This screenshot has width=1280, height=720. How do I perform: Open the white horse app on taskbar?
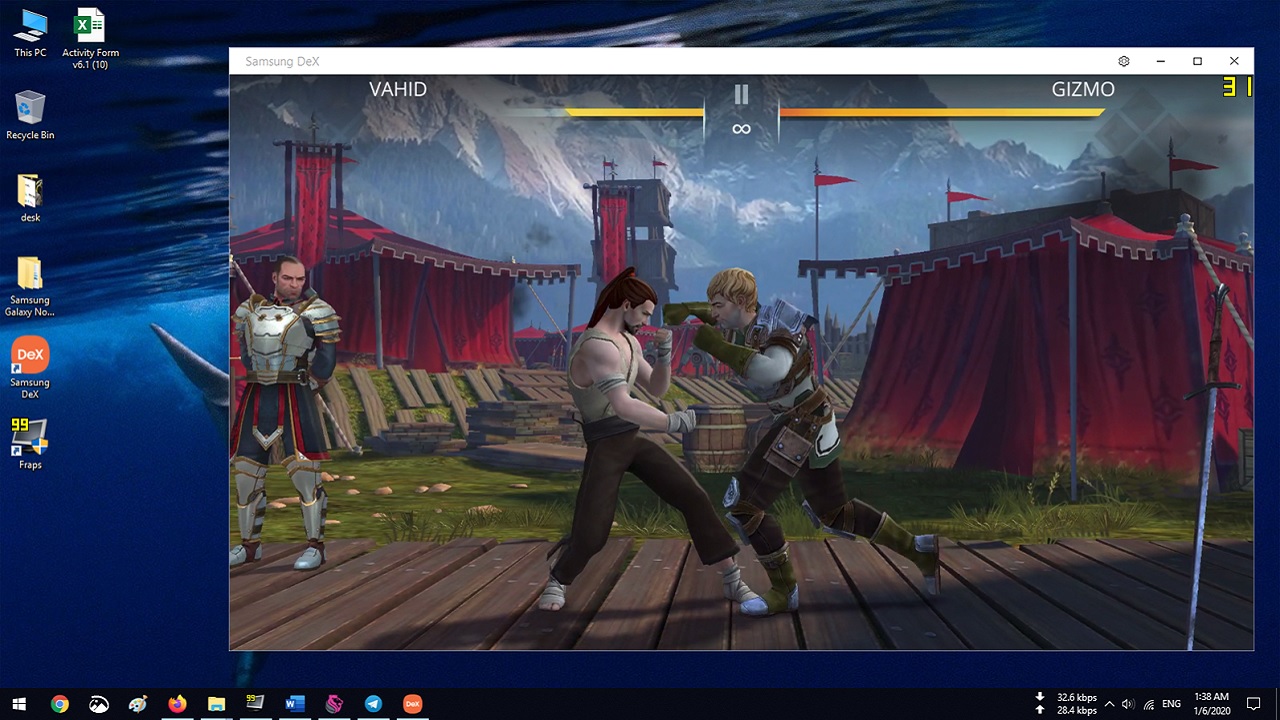coord(98,704)
